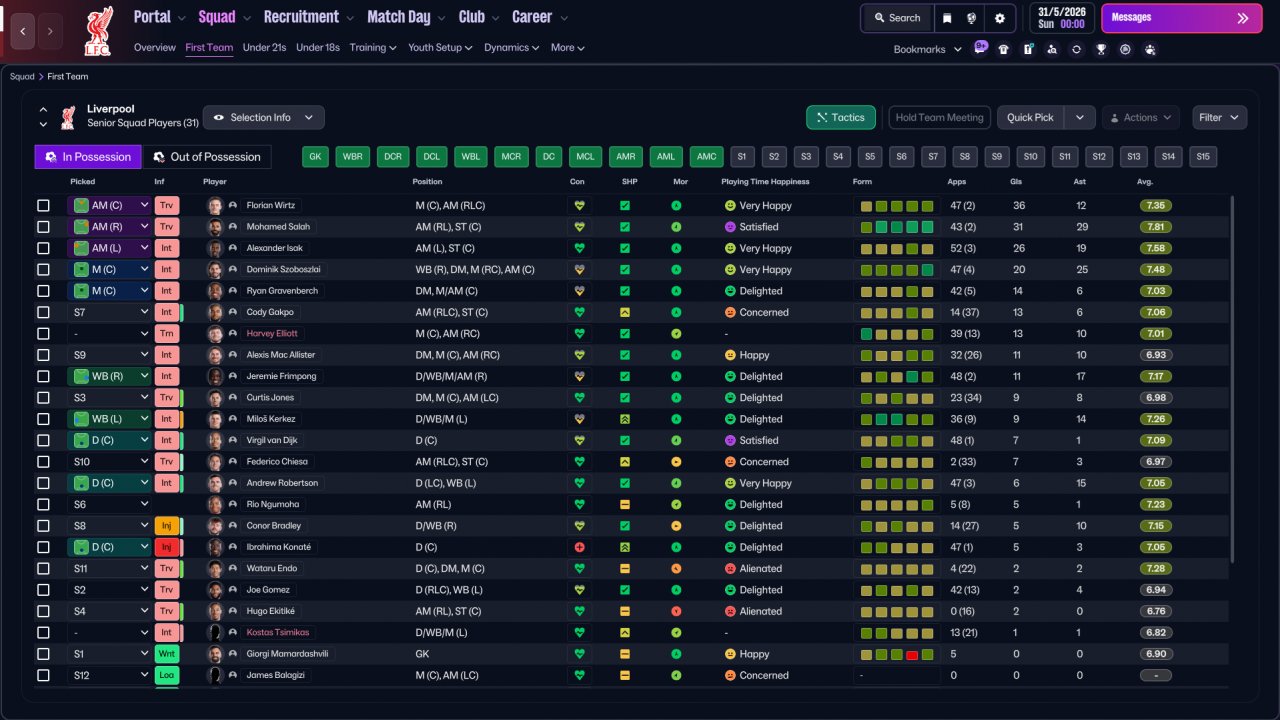The height and width of the screenshot is (720, 1280).
Task: Click the Liverpool club crest in the header
Action: [98, 31]
